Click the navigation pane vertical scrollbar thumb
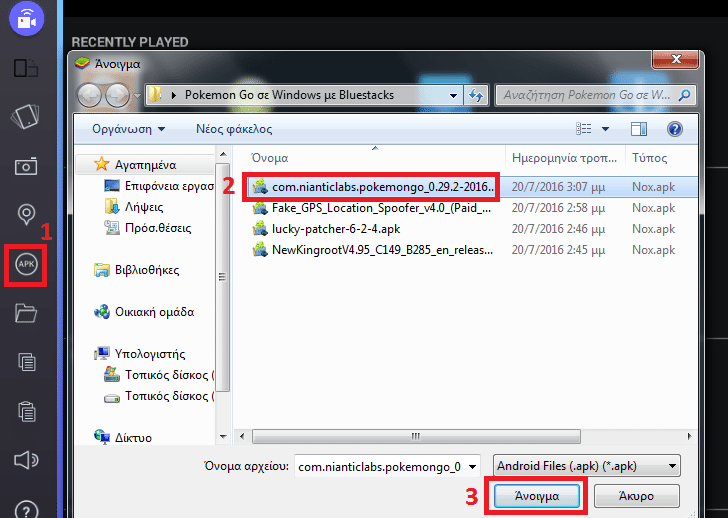The height and width of the screenshot is (518, 728). click(x=223, y=277)
